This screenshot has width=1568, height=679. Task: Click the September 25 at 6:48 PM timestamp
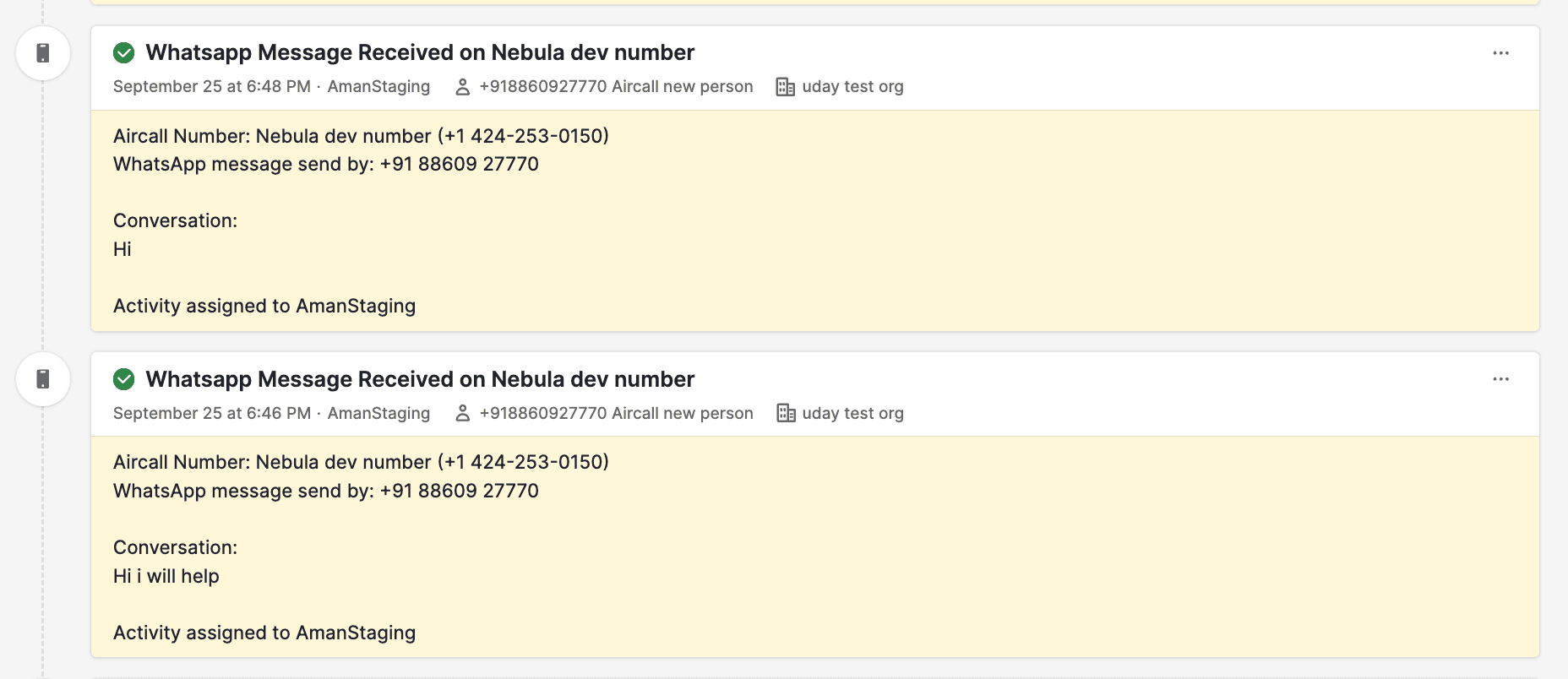(x=211, y=87)
